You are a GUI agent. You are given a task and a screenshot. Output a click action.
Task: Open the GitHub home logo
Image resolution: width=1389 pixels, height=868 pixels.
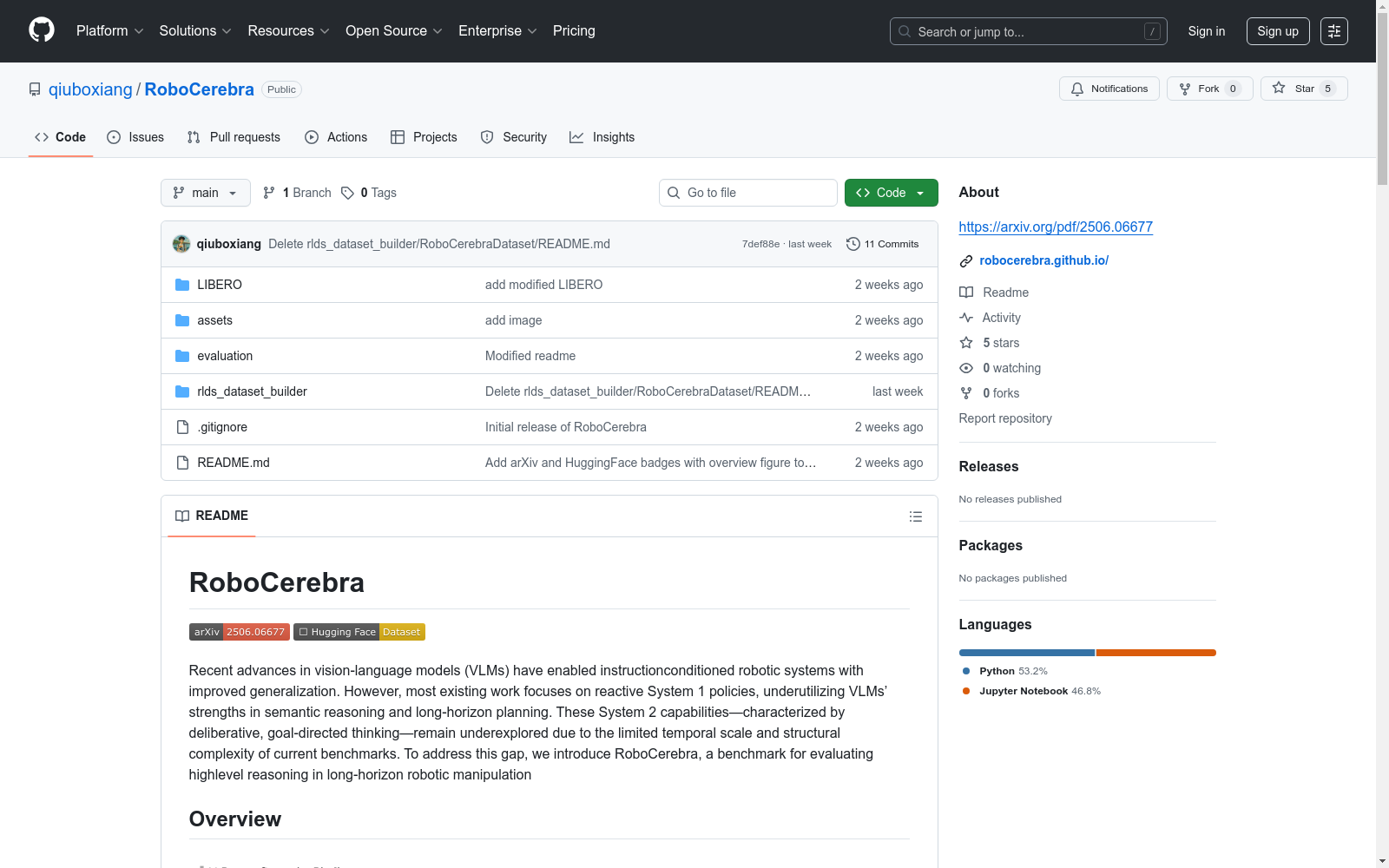pos(42,30)
